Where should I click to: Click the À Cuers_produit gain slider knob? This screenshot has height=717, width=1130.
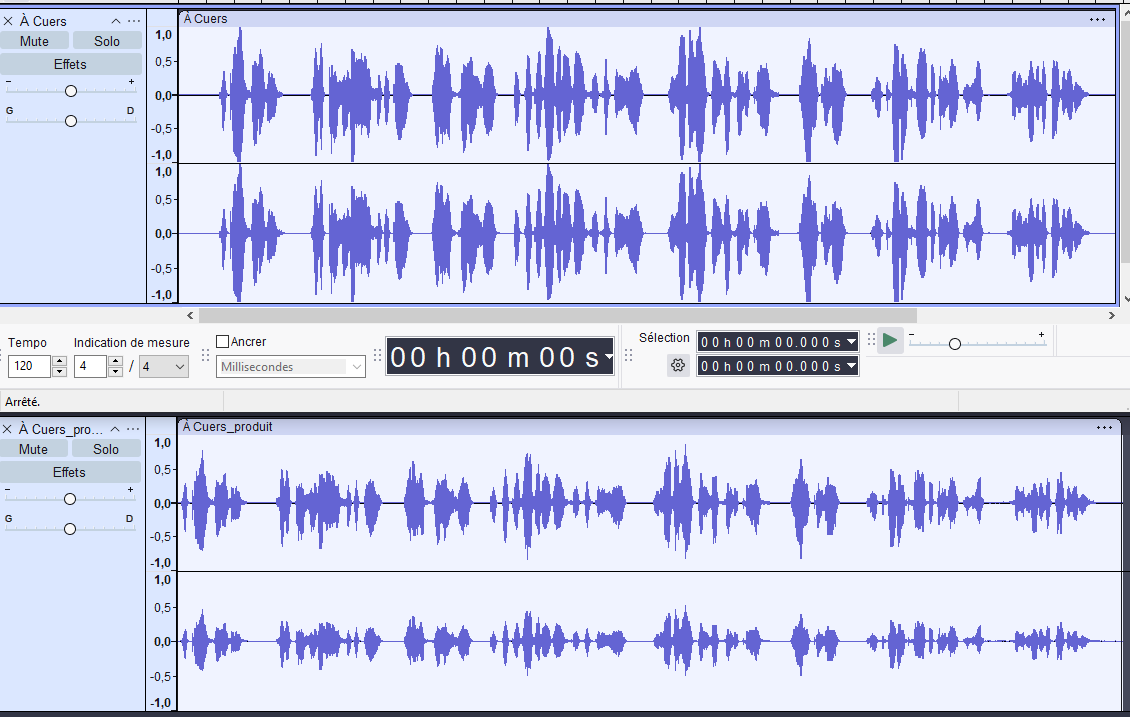pyautogui.click(x=70, y=499)
